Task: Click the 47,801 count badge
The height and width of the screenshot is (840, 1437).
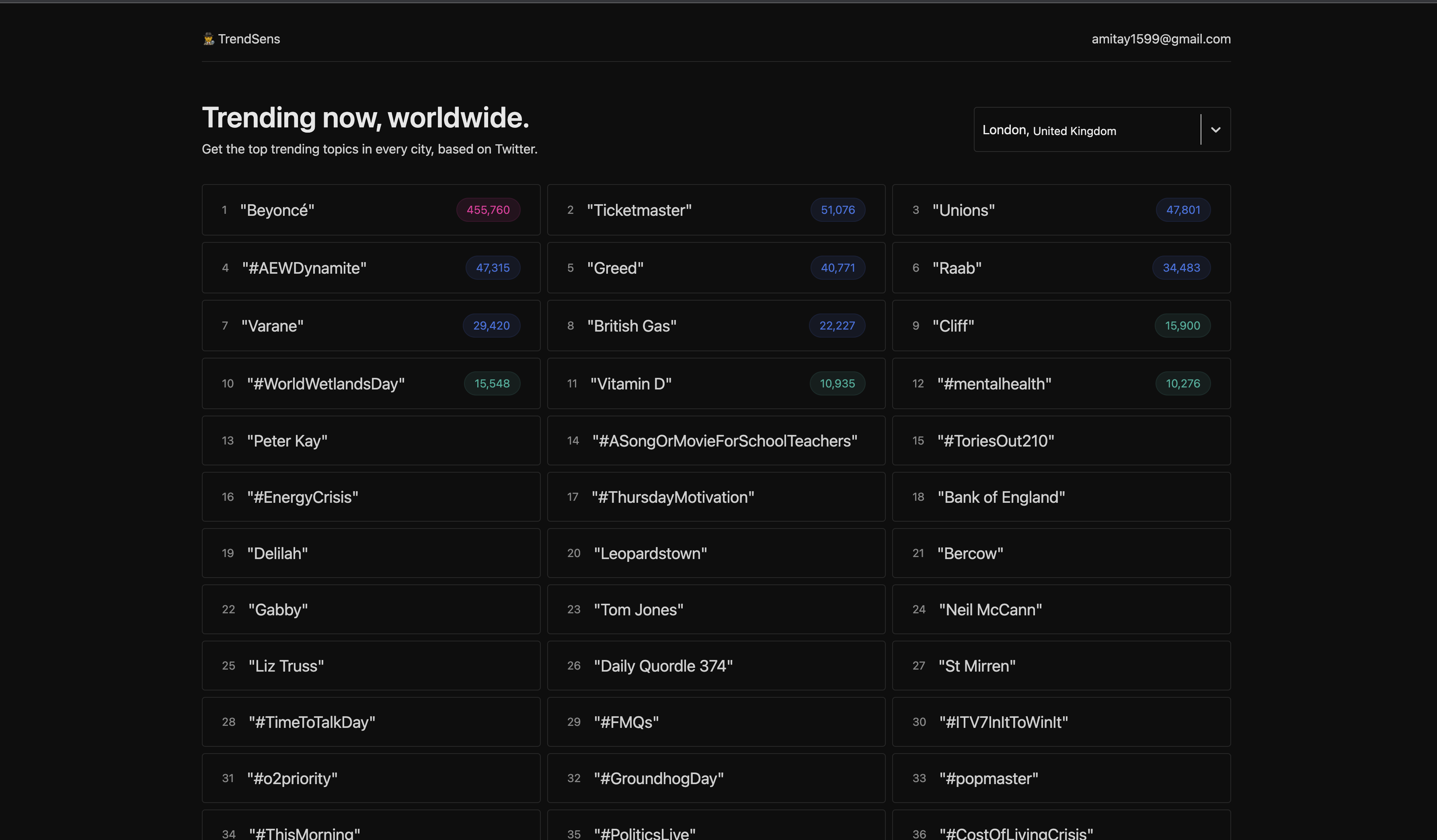Action: click(x=1183, y=210)
